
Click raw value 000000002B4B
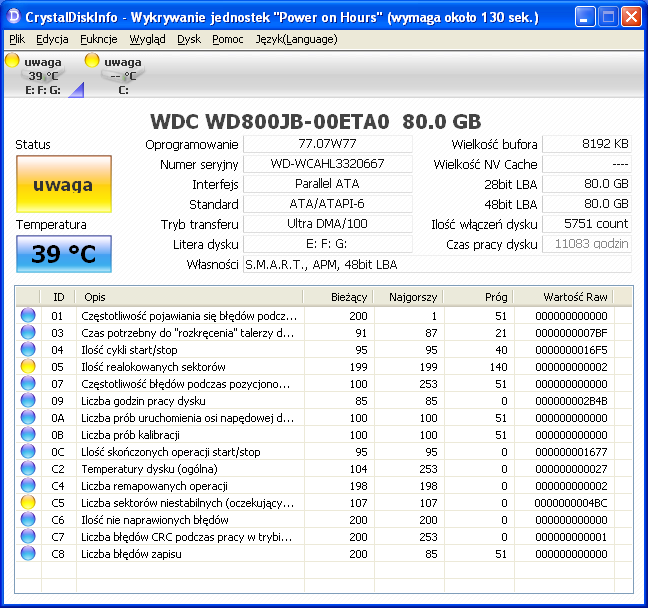(x=571, y=401)
